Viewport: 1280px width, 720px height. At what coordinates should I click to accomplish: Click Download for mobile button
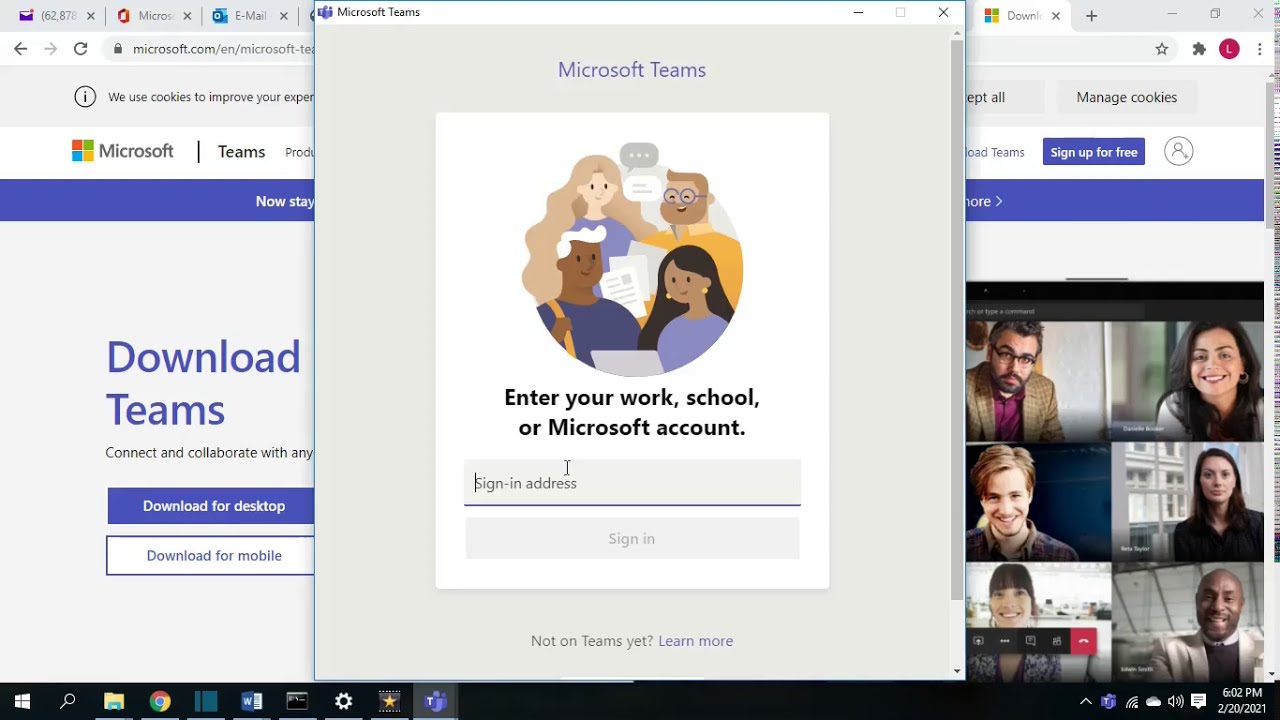click(x=211, y=556)
